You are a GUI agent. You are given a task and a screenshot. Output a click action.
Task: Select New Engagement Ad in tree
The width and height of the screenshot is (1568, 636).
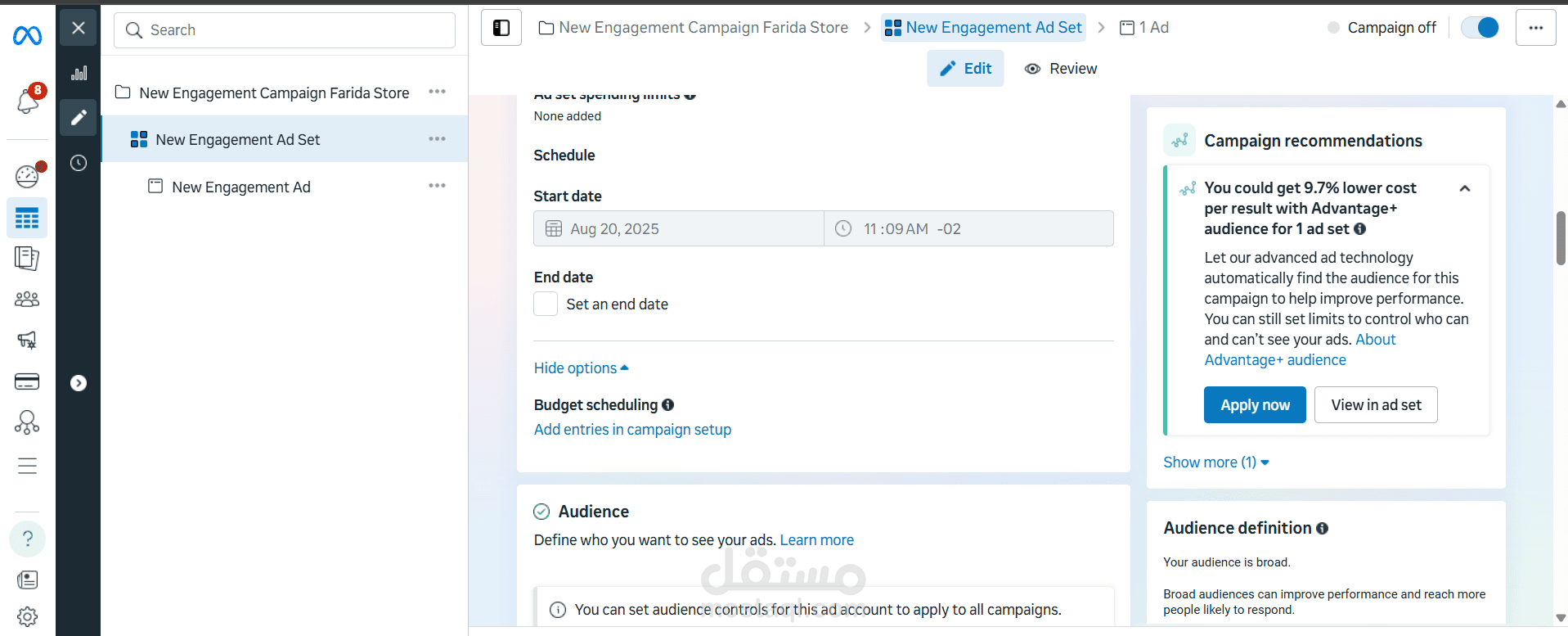(x=241, y=187)
